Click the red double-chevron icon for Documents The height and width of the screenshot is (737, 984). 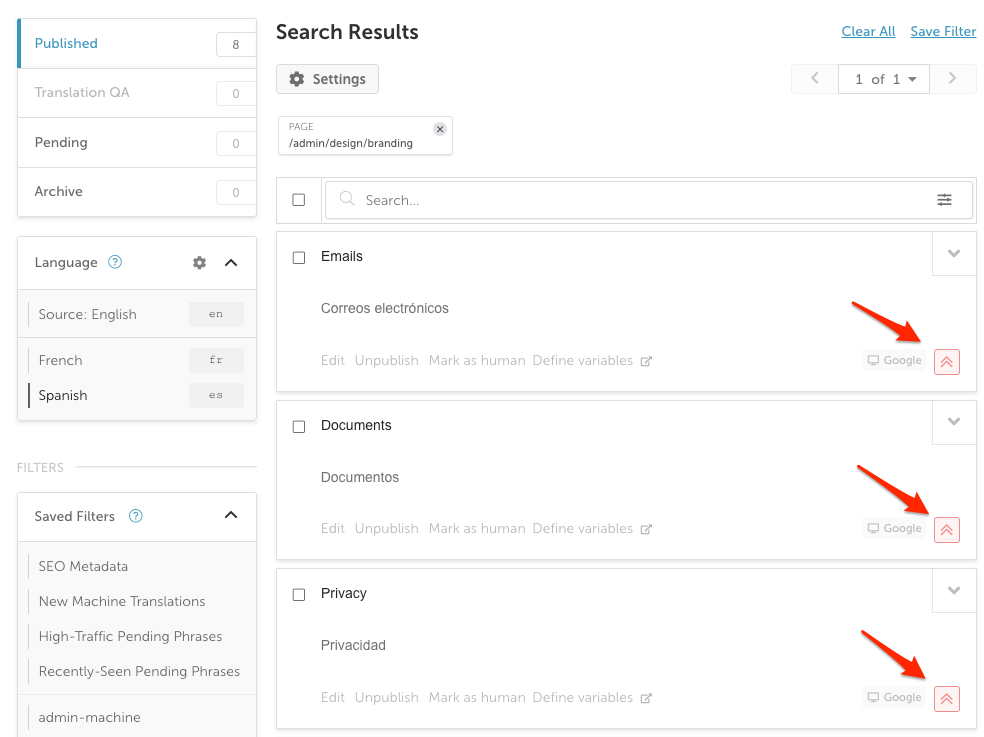tap(946, 530)
